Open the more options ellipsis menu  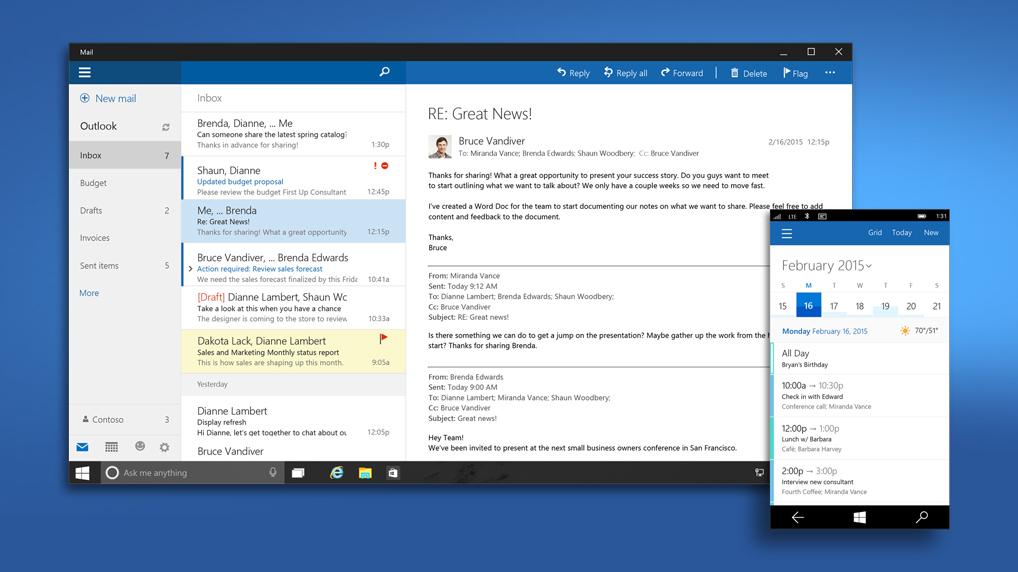point(830,73)
